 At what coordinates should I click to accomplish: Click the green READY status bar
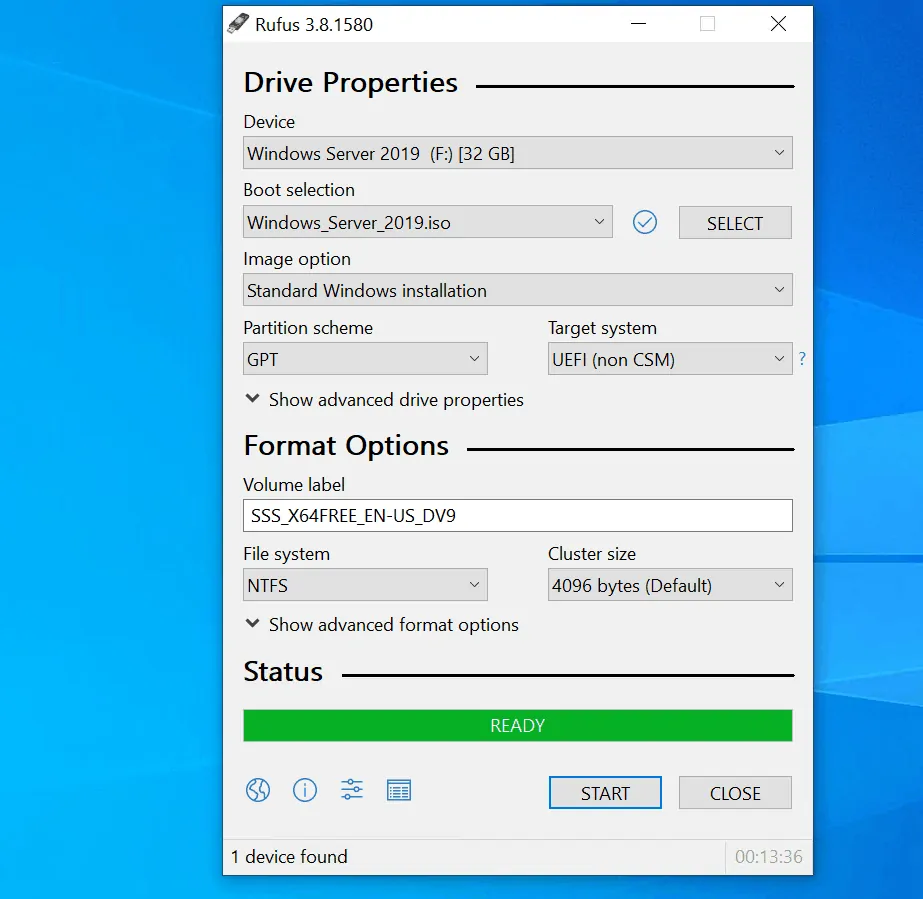517,725
